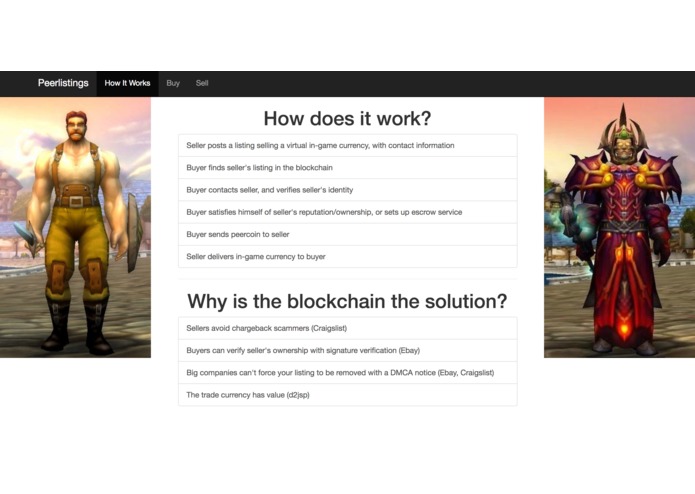The image size is (695, 494).
Task: Select 'The trade currency has value (d2jsp)'
Action: click(x=348, y=395)
